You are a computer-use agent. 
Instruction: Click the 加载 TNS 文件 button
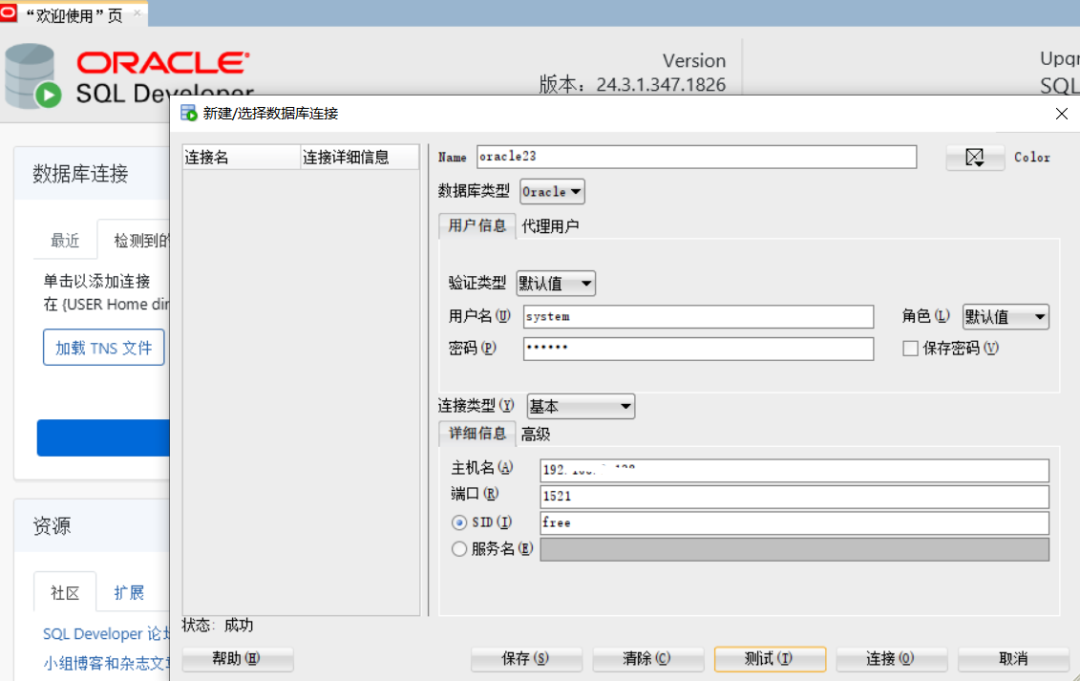coord(104,348)
